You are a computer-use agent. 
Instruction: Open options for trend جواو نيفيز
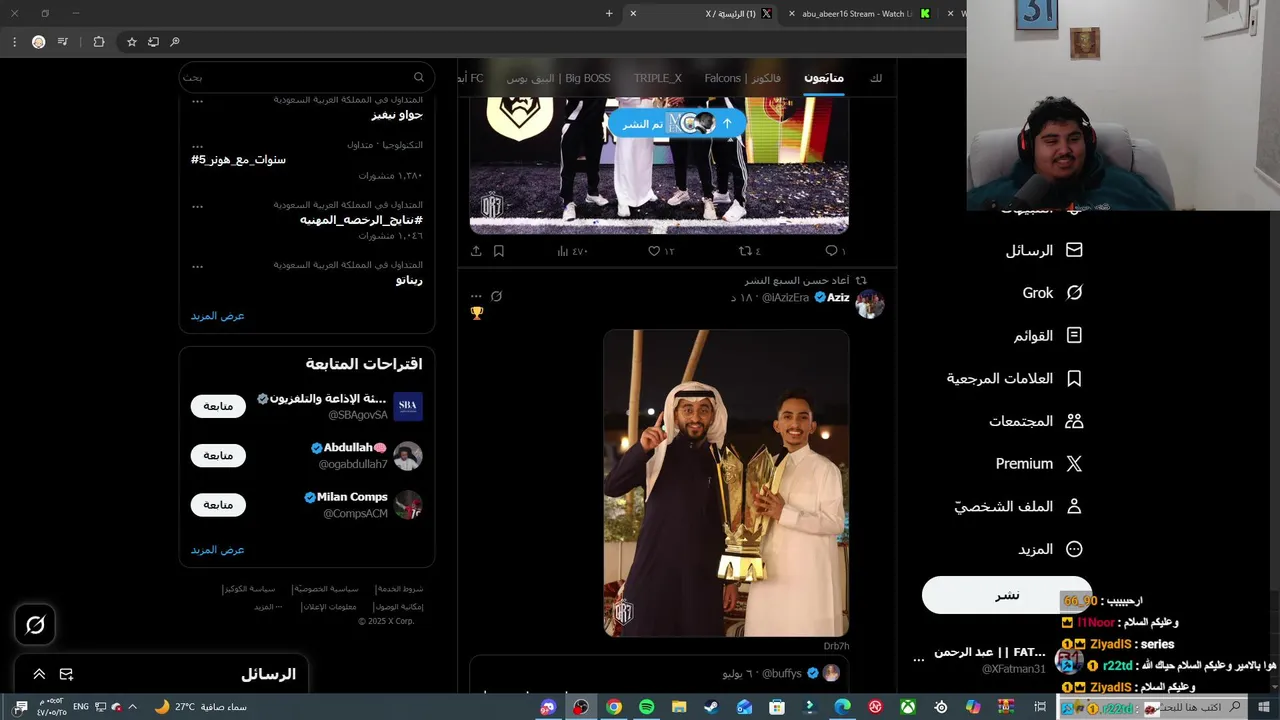(x=197, y=101)
